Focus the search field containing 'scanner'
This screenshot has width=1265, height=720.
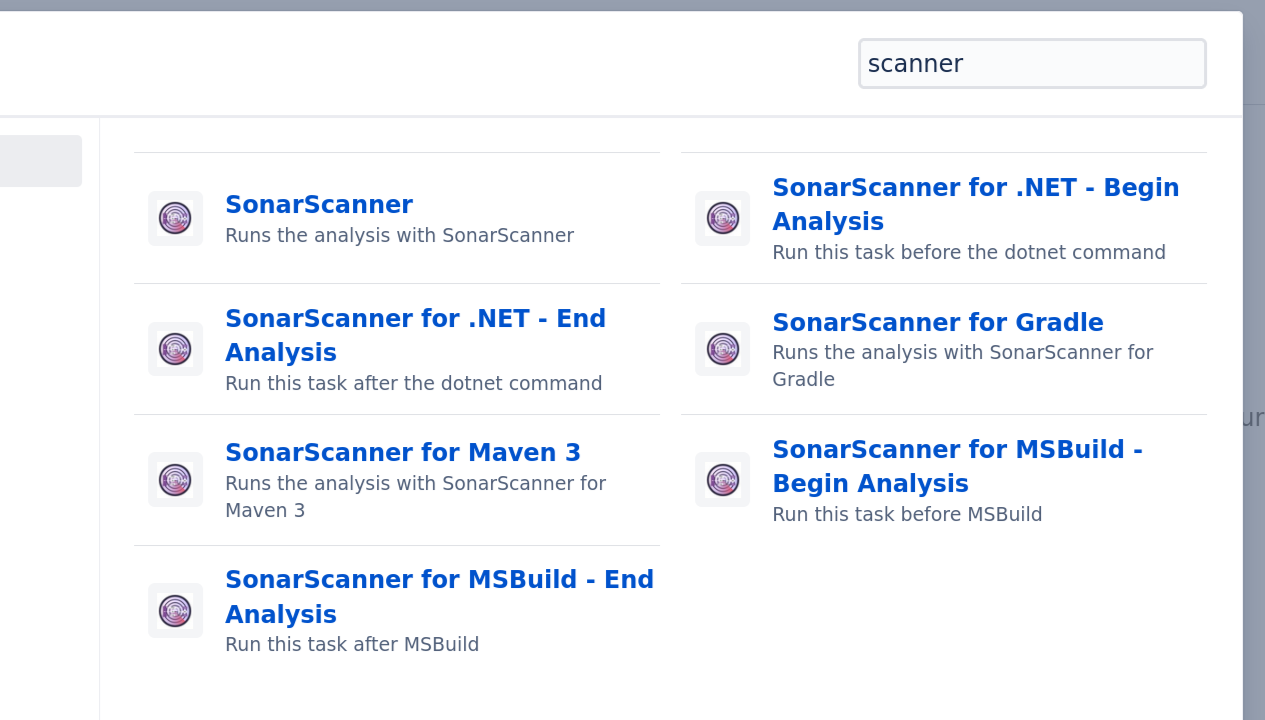point(1032,64)
